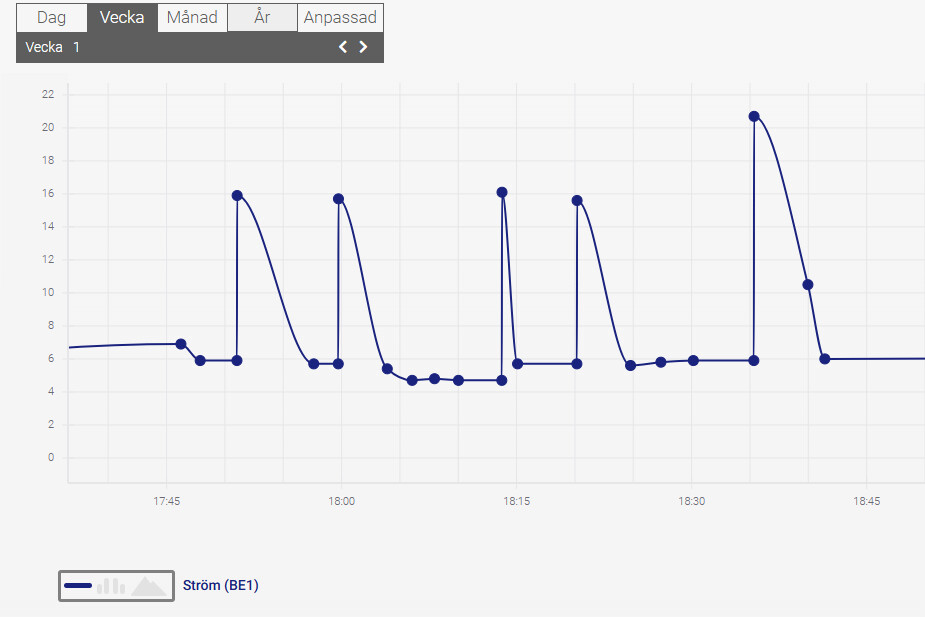Click the 17:45 label on the time axis
This screenshot has height=617, width=925.
tap(166, 501)
